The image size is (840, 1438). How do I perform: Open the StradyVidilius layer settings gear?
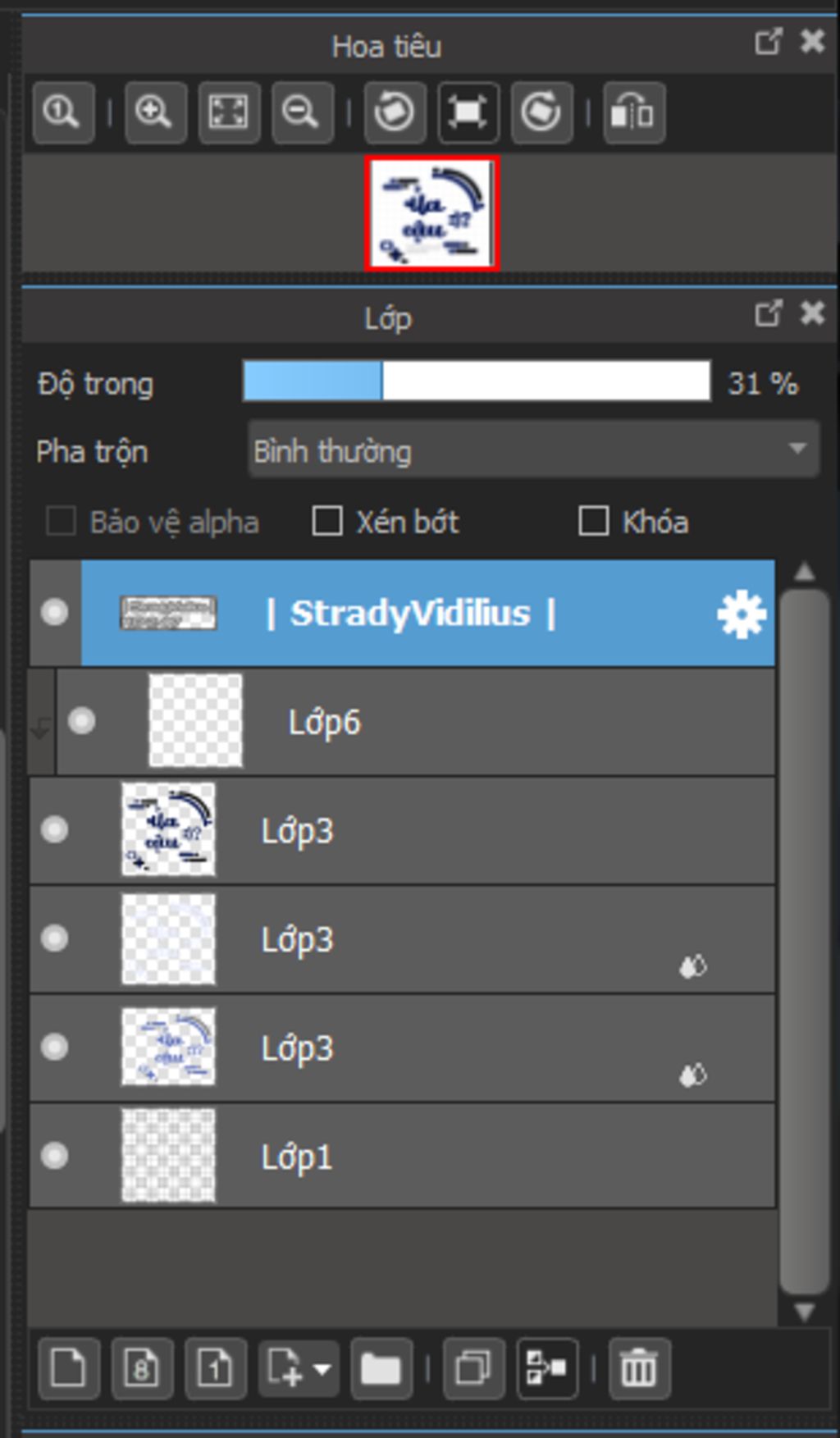tap(741, 614)
